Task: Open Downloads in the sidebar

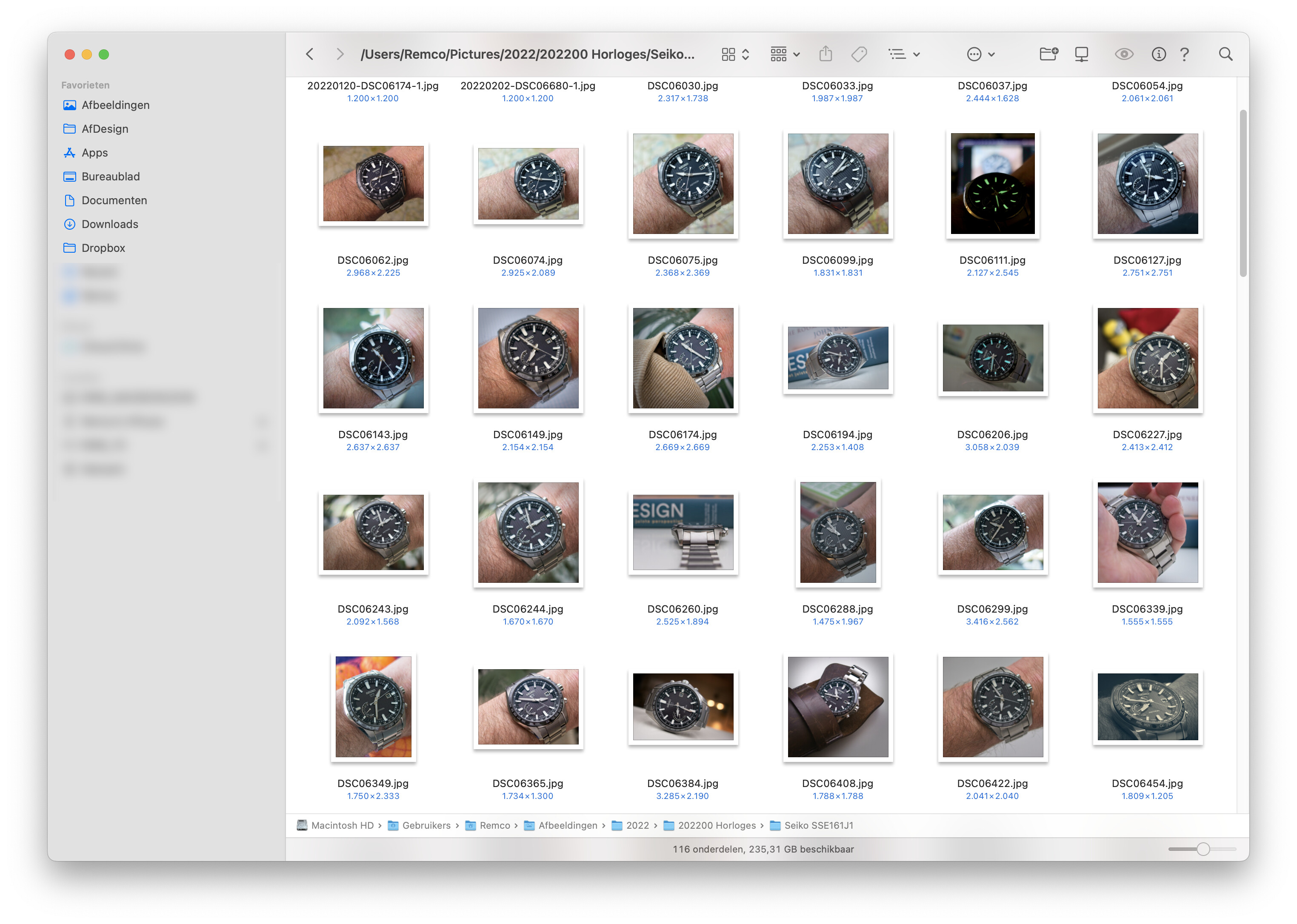Action: point(109,224)
